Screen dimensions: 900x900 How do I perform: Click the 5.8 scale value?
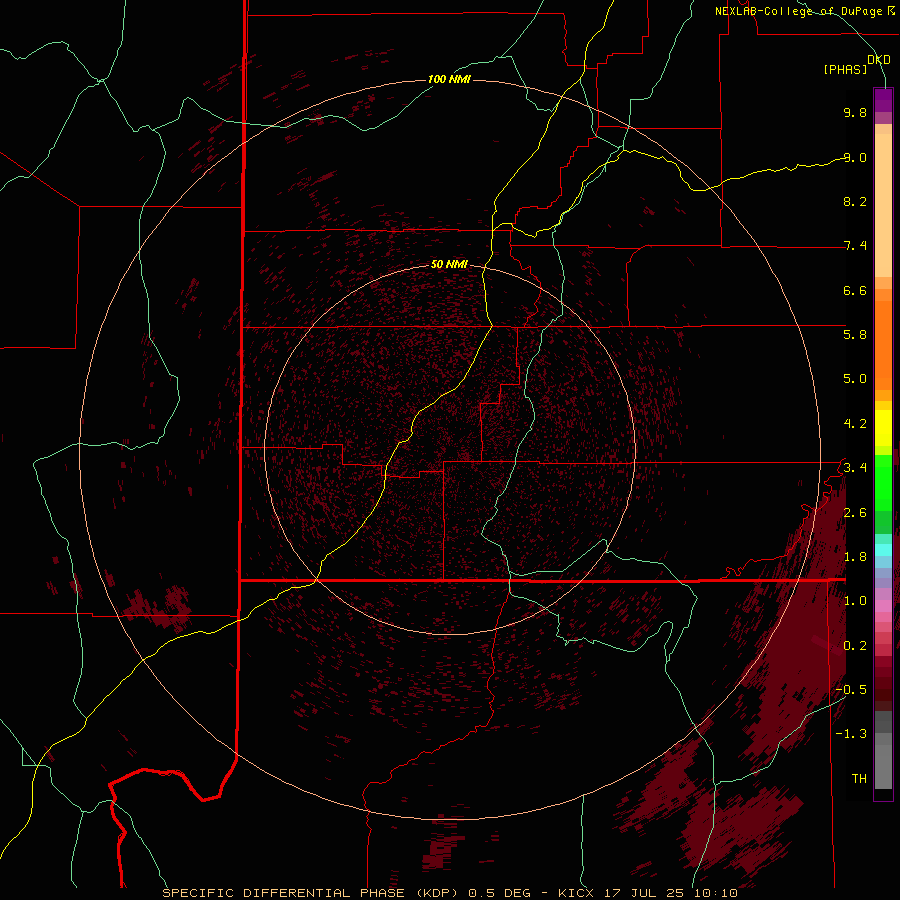(x=855, y=335)
